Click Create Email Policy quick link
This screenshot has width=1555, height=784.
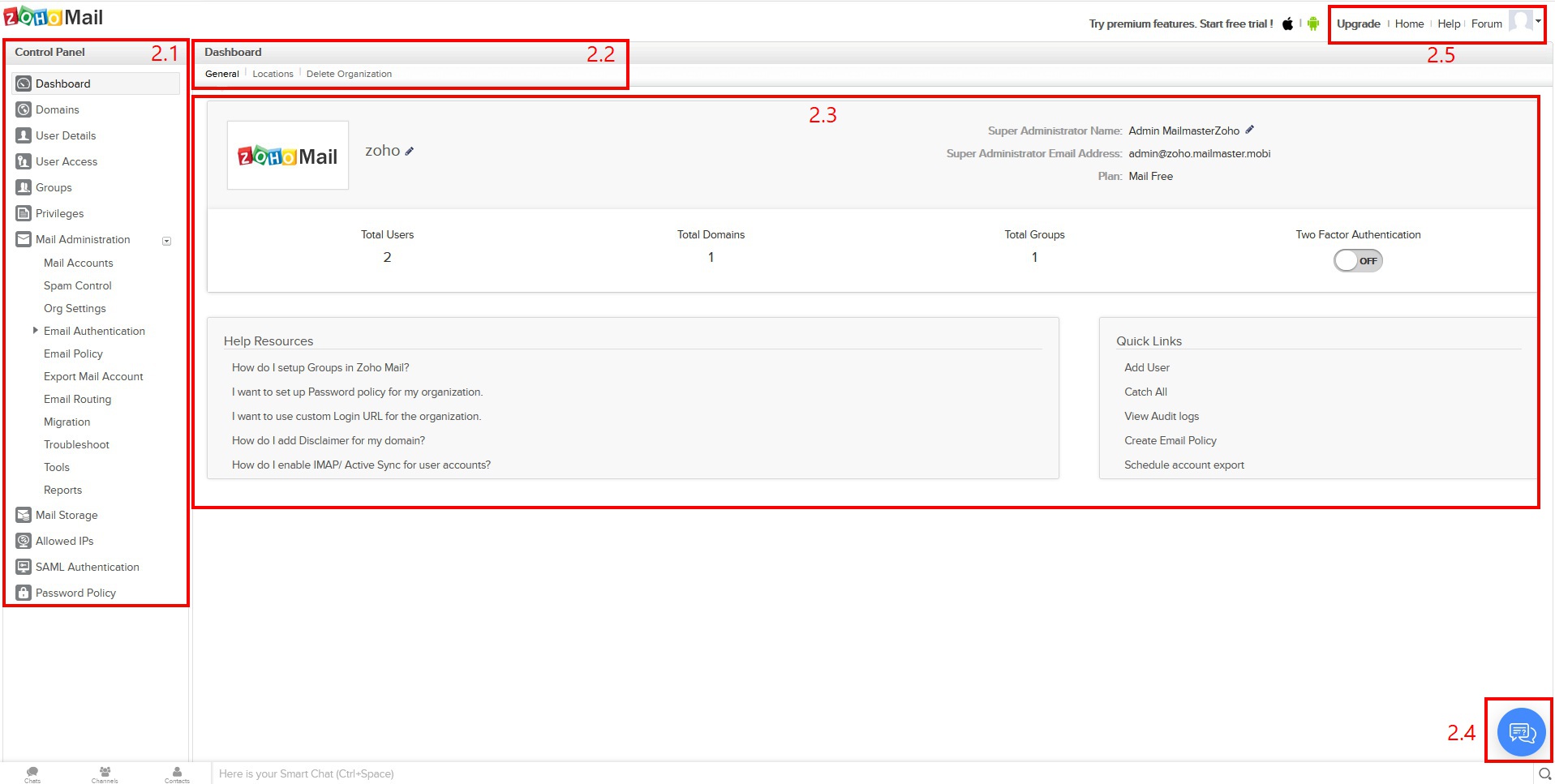[x=1171, y=440]
